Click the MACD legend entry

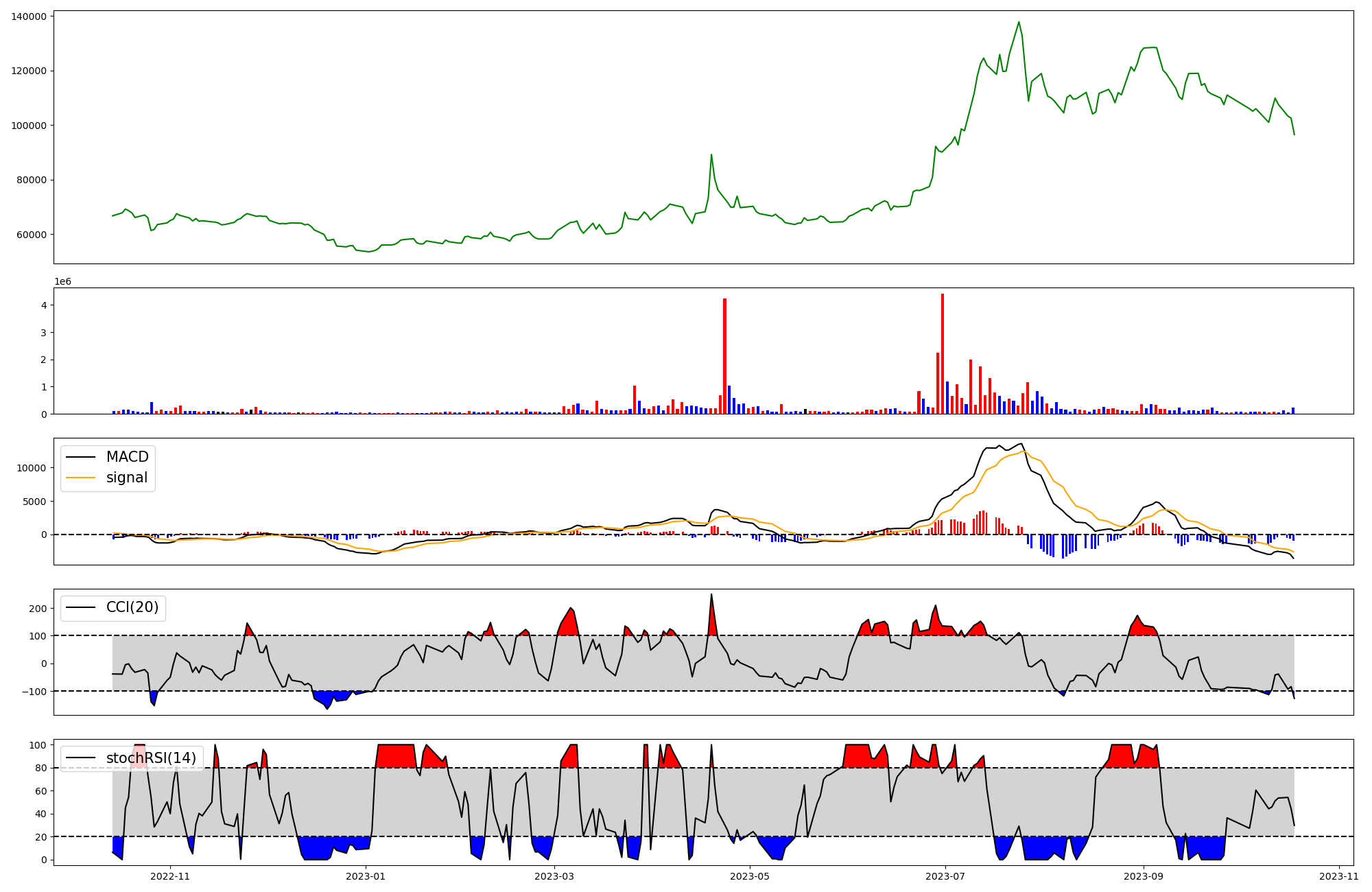pyautogui.click(x=127, y=457)
